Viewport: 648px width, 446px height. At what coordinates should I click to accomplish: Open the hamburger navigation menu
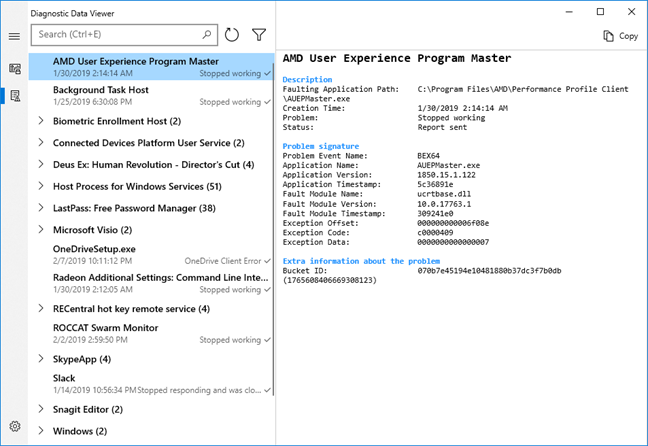14,36
